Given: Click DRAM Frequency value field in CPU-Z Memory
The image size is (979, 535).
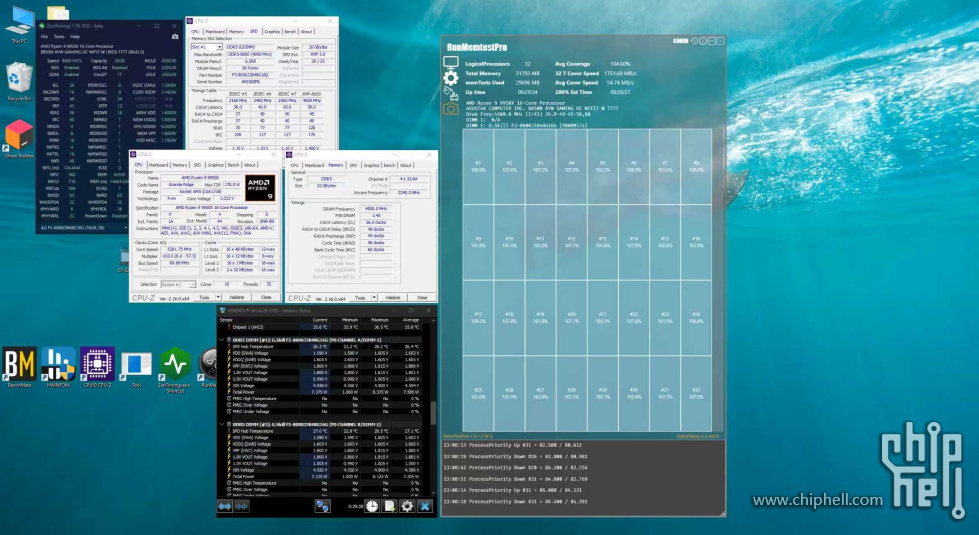Looking at the screenshot, I should pos(375,209).
